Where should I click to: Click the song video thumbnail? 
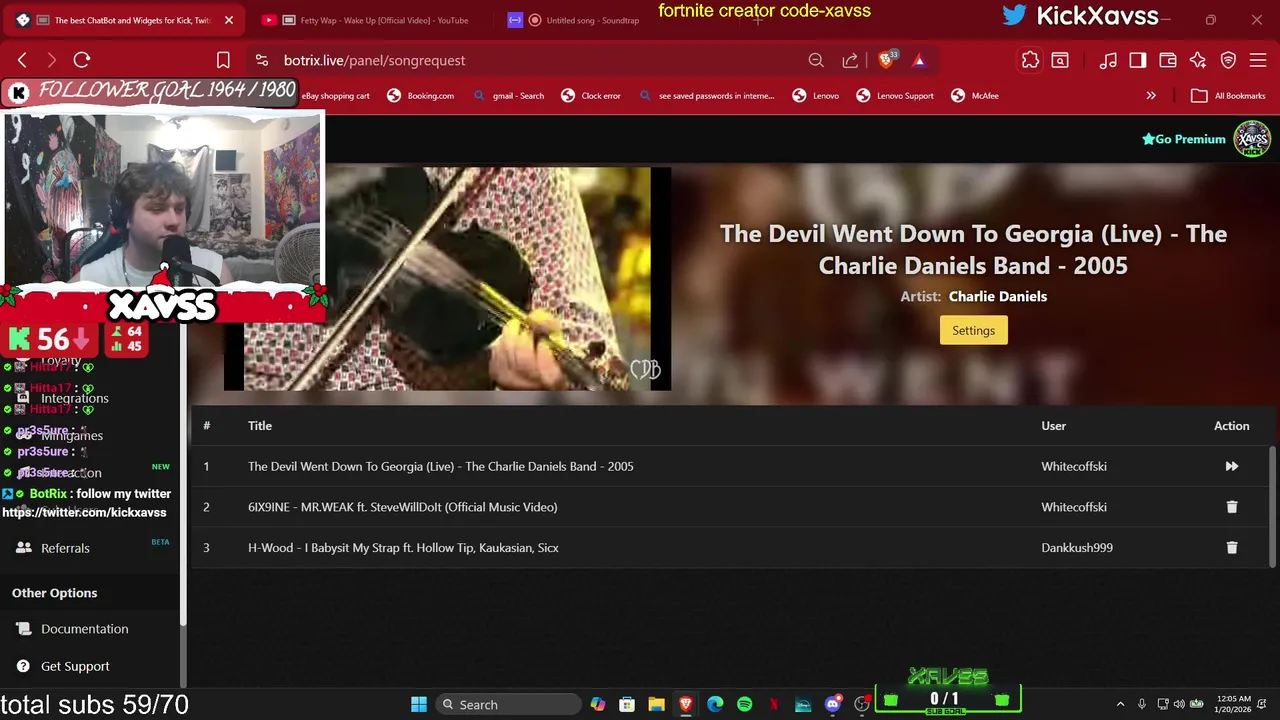pyautogui.click(x=447, y=278)
